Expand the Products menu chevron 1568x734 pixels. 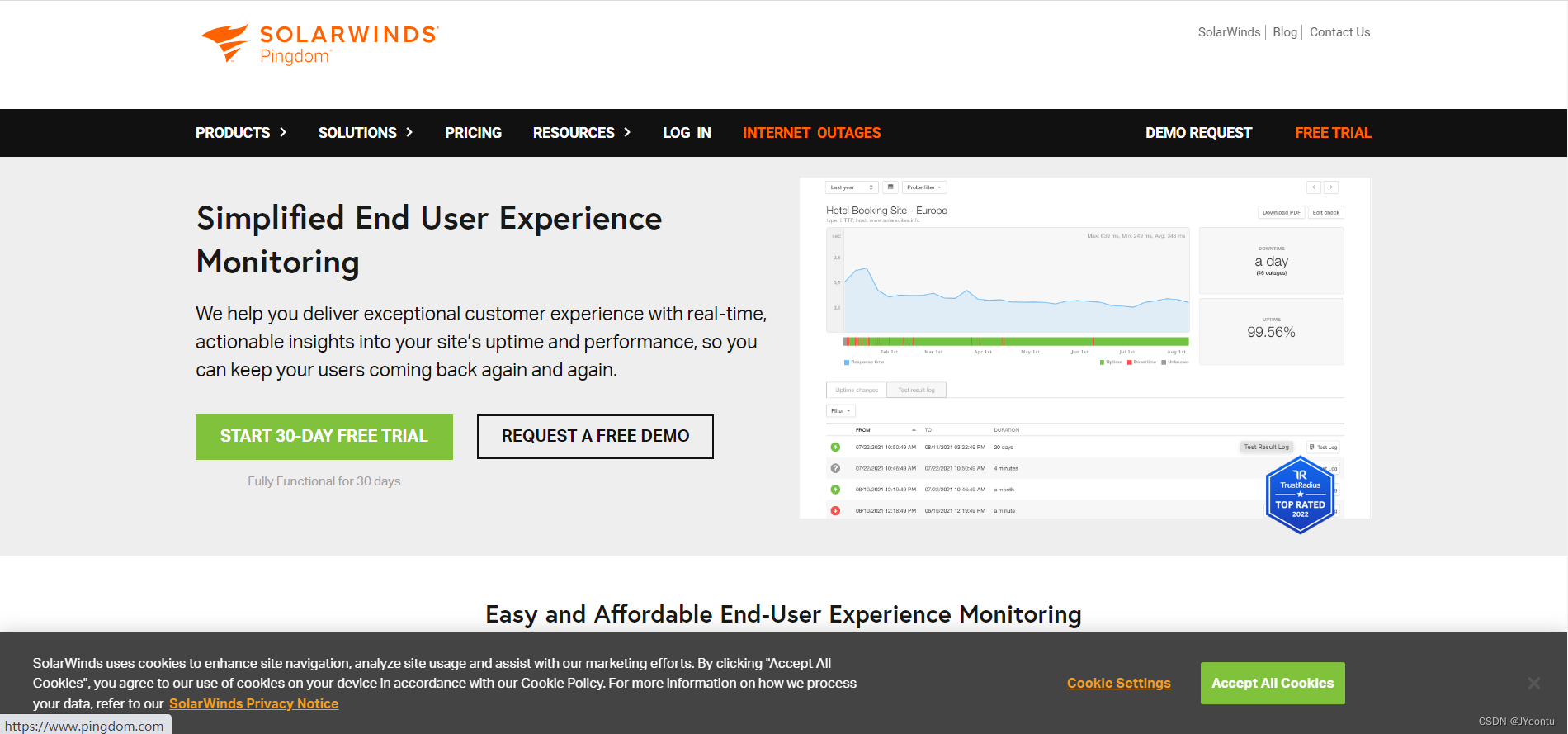click(x=283, y=132)
